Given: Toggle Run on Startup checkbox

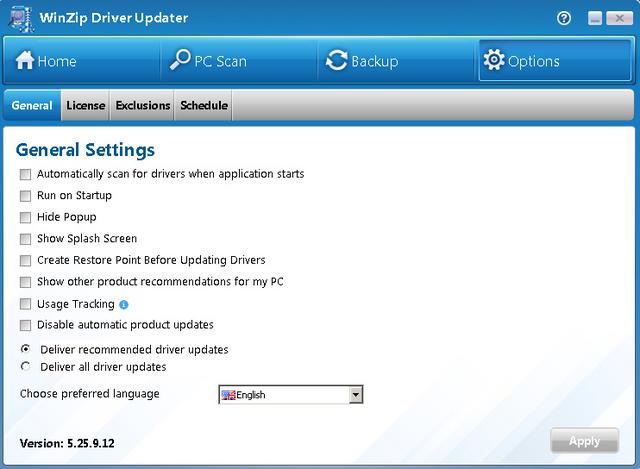Looking at the screenshot, I should 25,196.
